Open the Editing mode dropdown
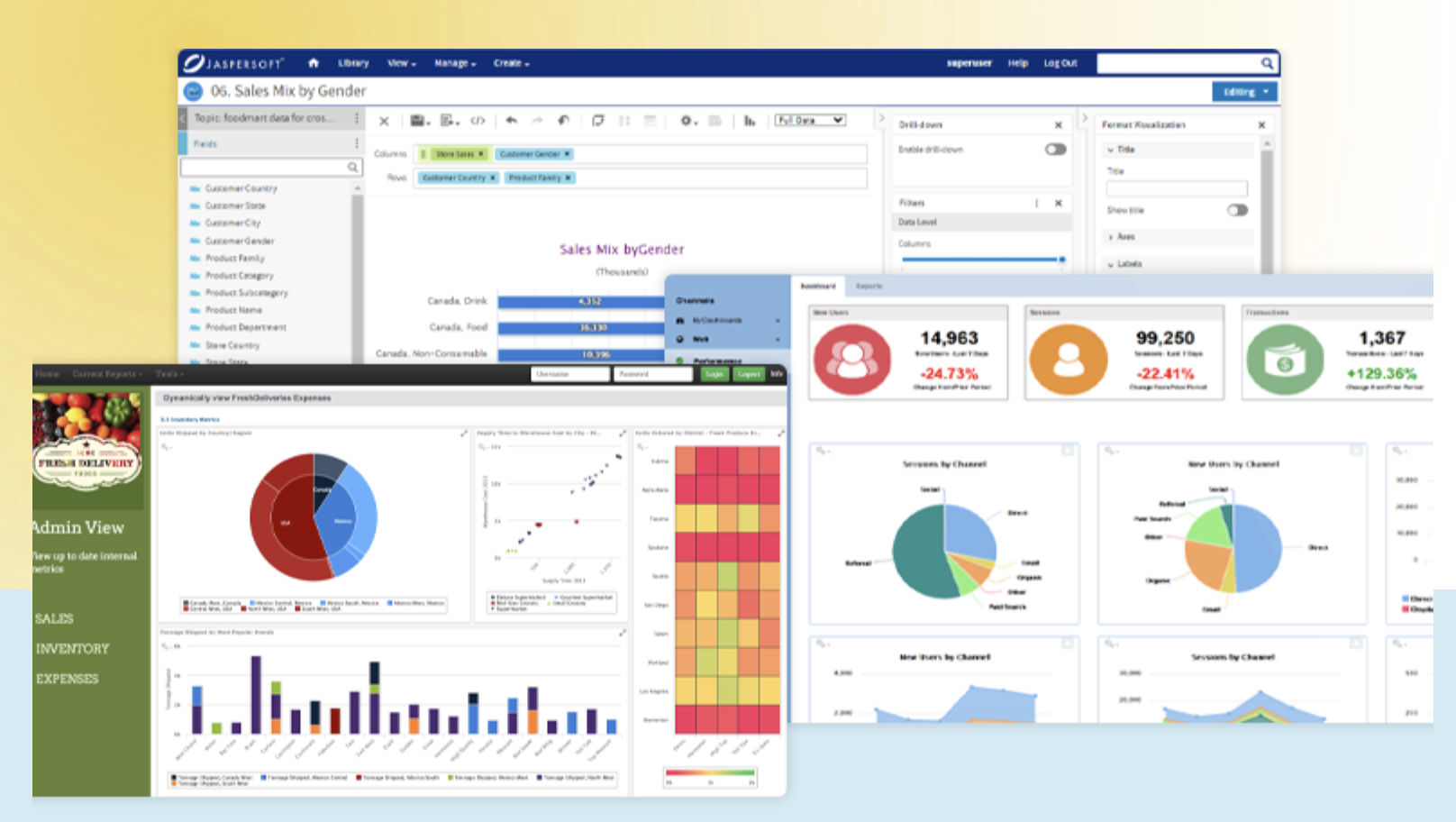1456x822 pixels. 1244,92
